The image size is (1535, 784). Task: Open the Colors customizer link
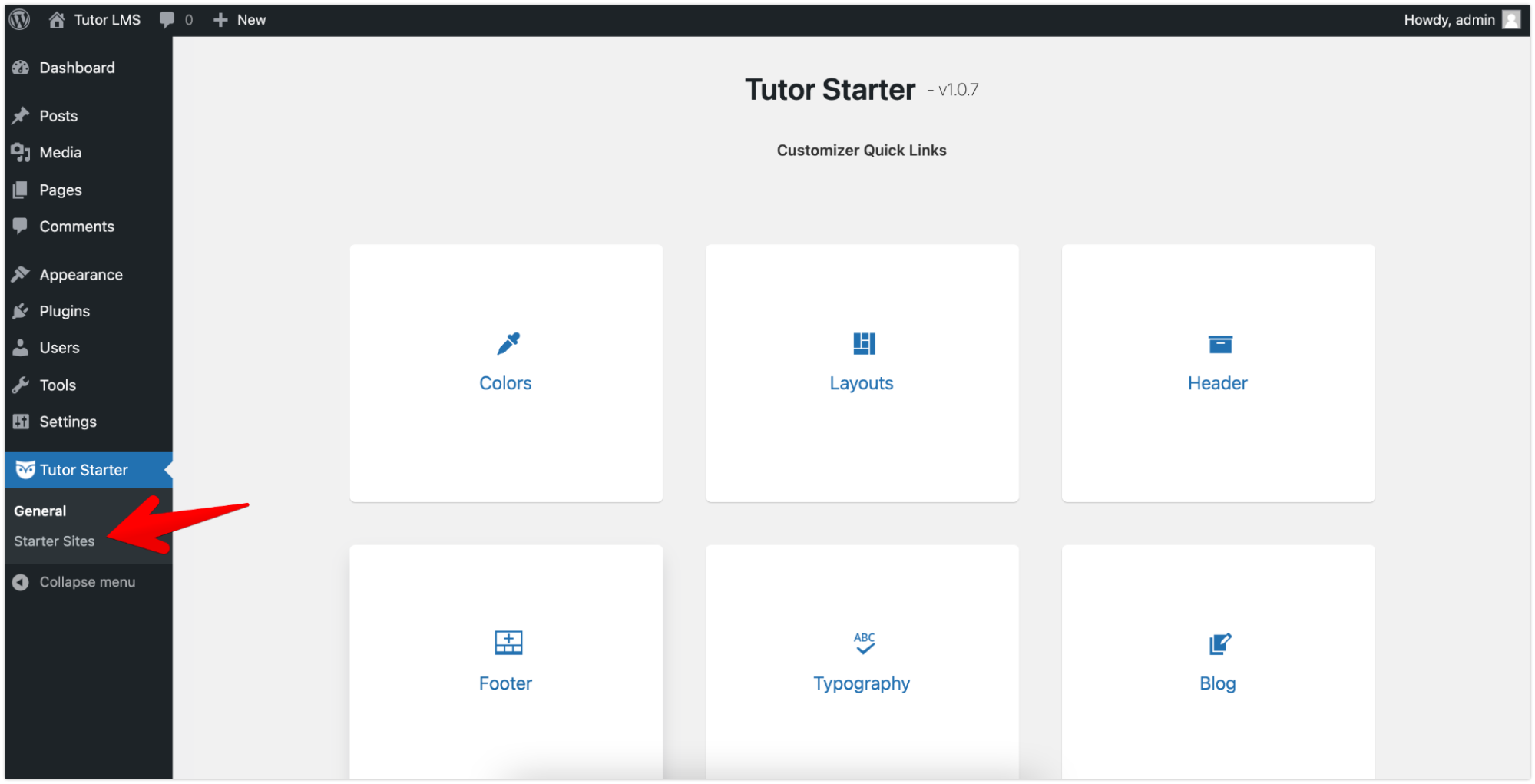pyautogui.click(x=505, y=383)
